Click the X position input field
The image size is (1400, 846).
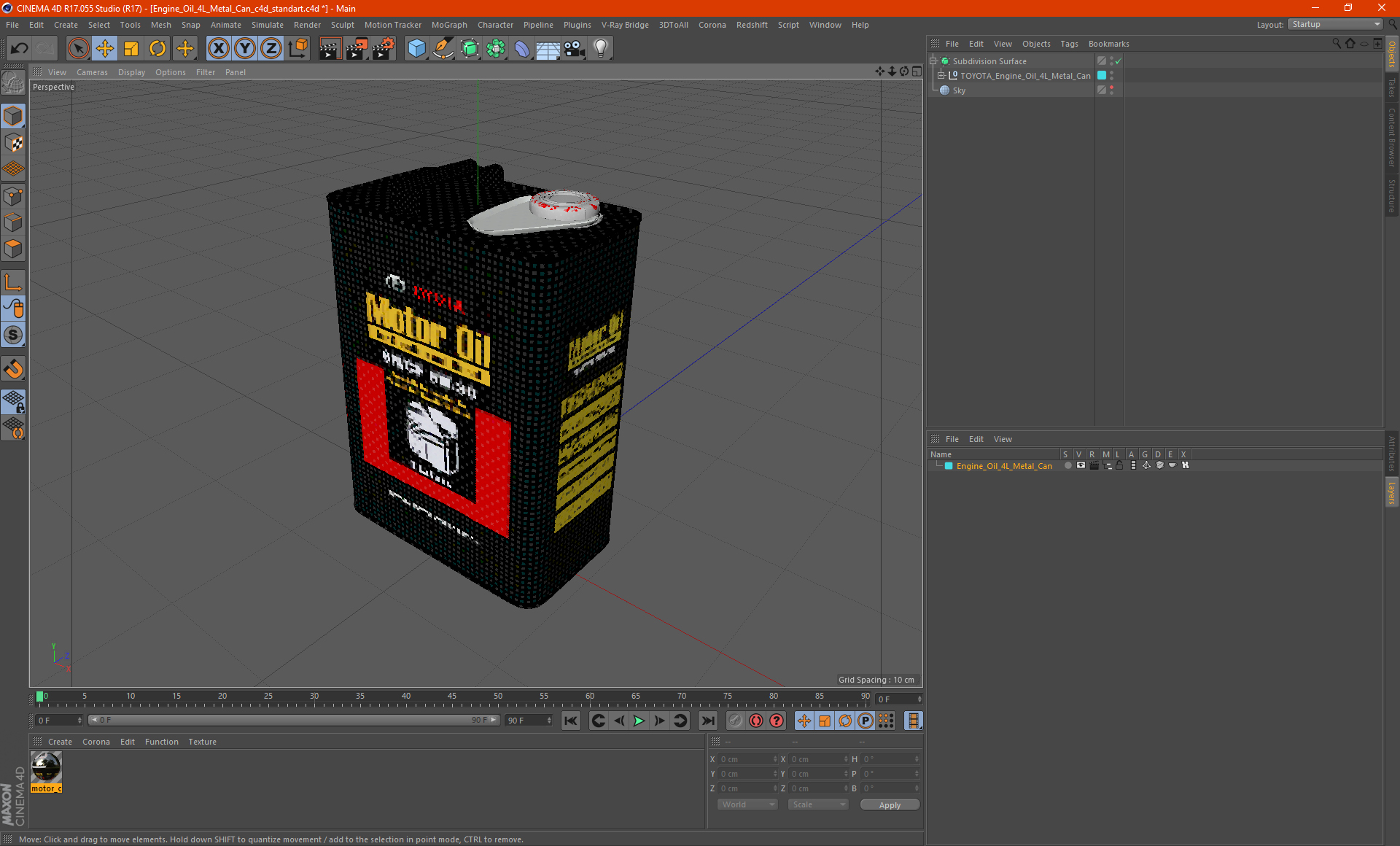(x=748, y=759)
